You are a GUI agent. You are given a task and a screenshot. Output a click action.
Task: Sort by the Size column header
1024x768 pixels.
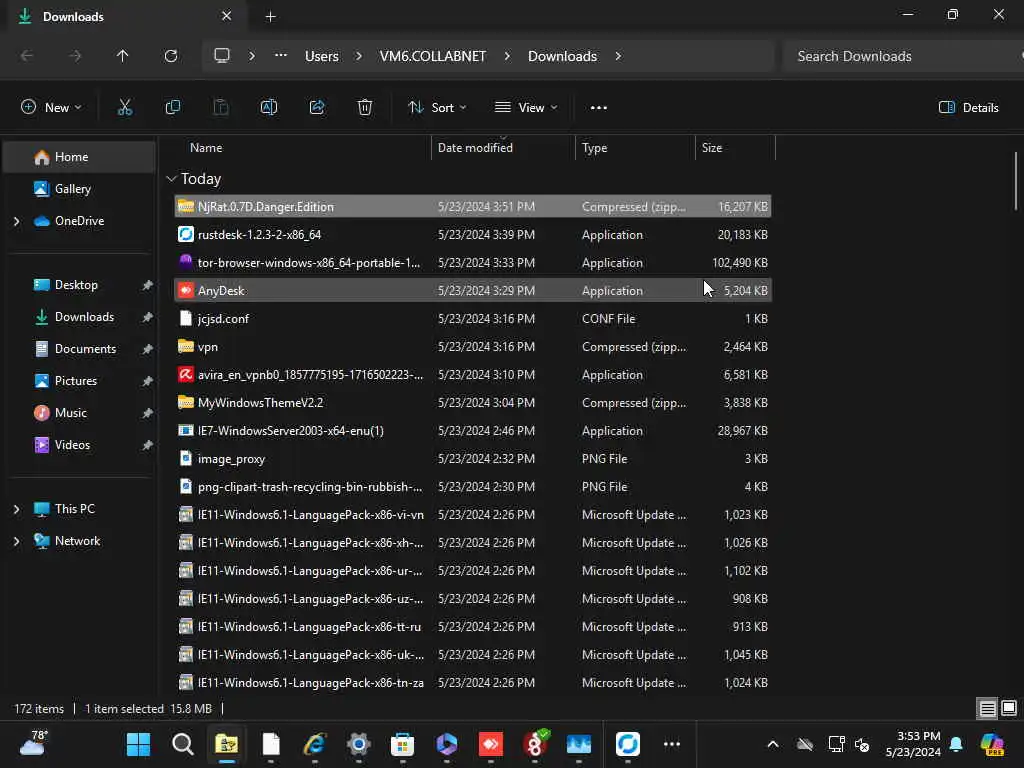(x=735, y=148)
